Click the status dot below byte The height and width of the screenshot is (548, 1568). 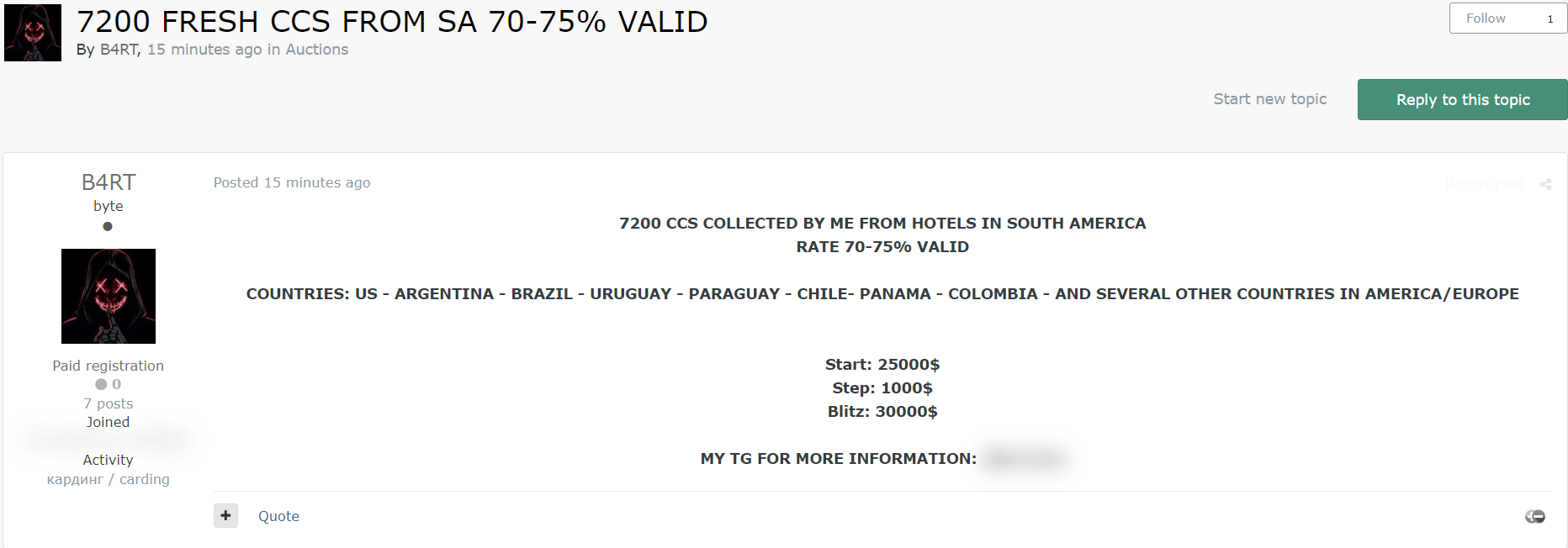click(x=108, y=226)
